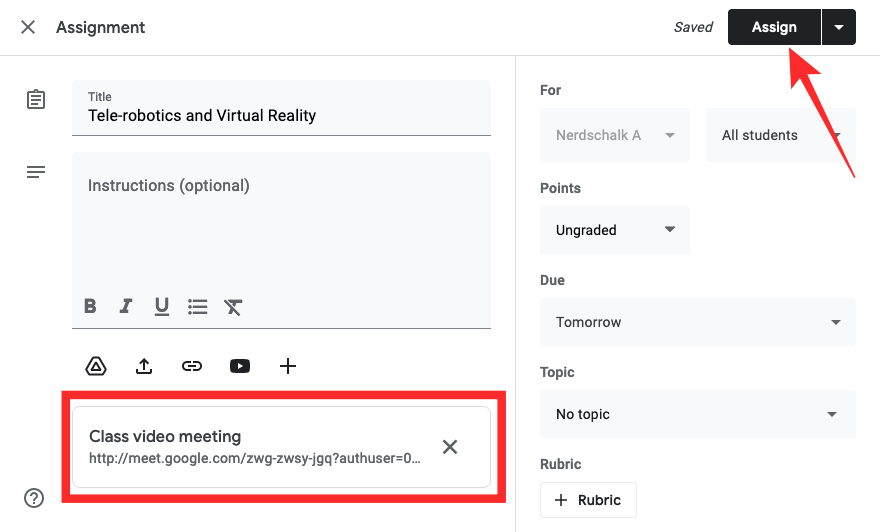Click the Bold formatting icon
The height and width of the screenshot is (532, 880).
point(90,307)
